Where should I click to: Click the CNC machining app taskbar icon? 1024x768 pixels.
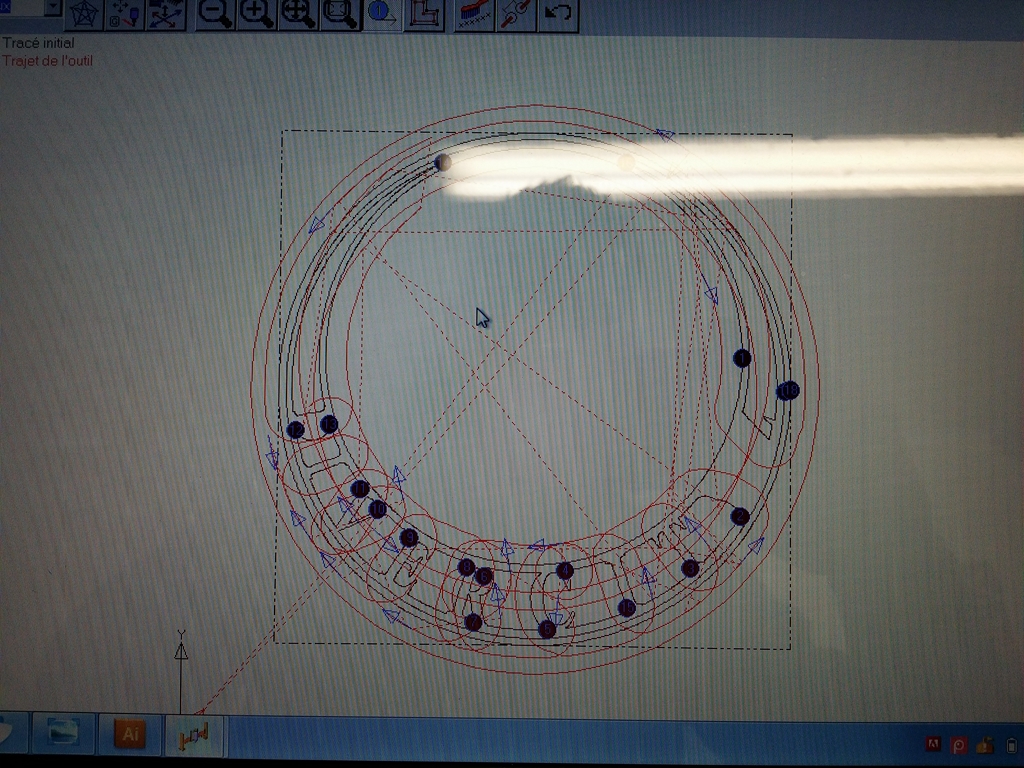click(x=194, y=735)
